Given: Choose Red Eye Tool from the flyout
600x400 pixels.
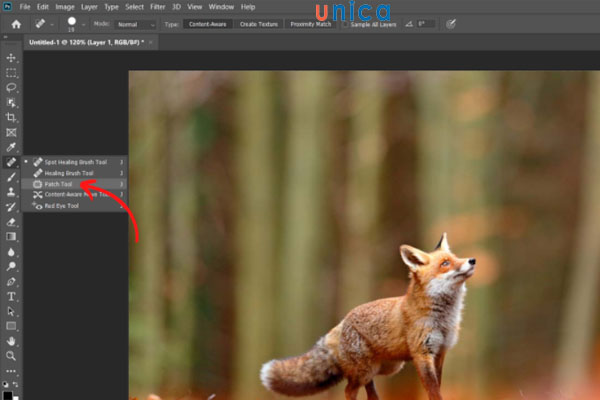Looking at the screenshot, I should [62, 206].
